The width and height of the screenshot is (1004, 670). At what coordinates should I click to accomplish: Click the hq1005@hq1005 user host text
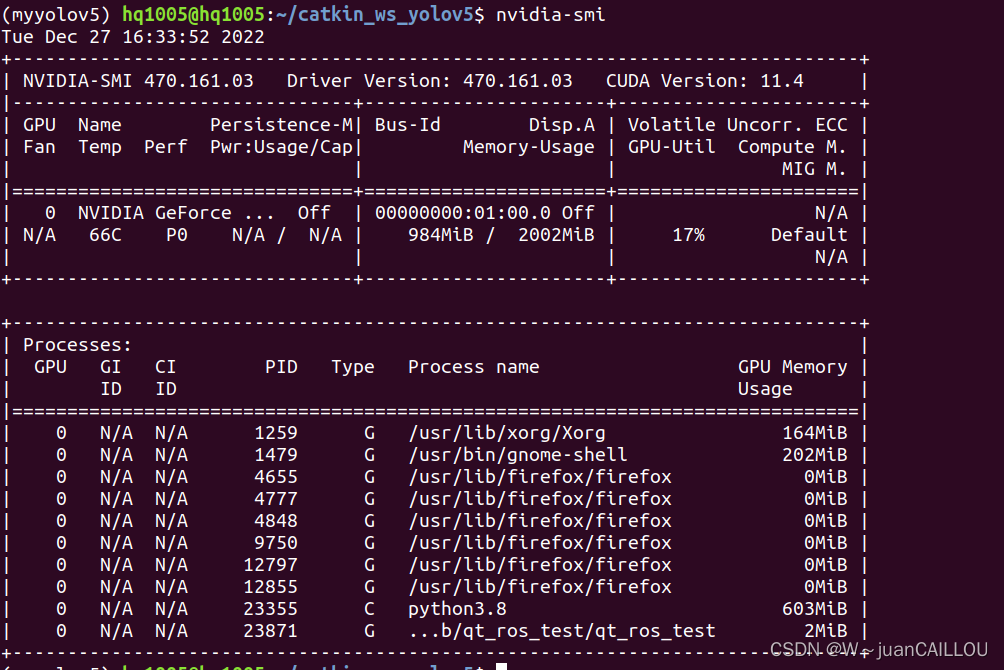coord(193,14)
